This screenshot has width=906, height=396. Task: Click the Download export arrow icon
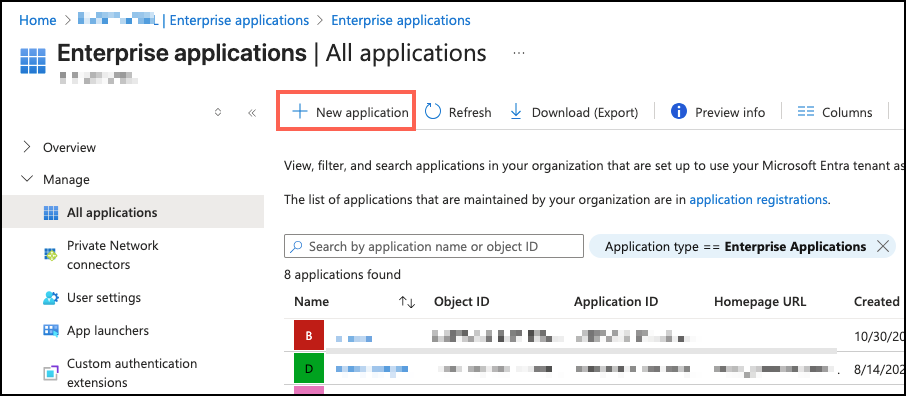tap(516, 112)
